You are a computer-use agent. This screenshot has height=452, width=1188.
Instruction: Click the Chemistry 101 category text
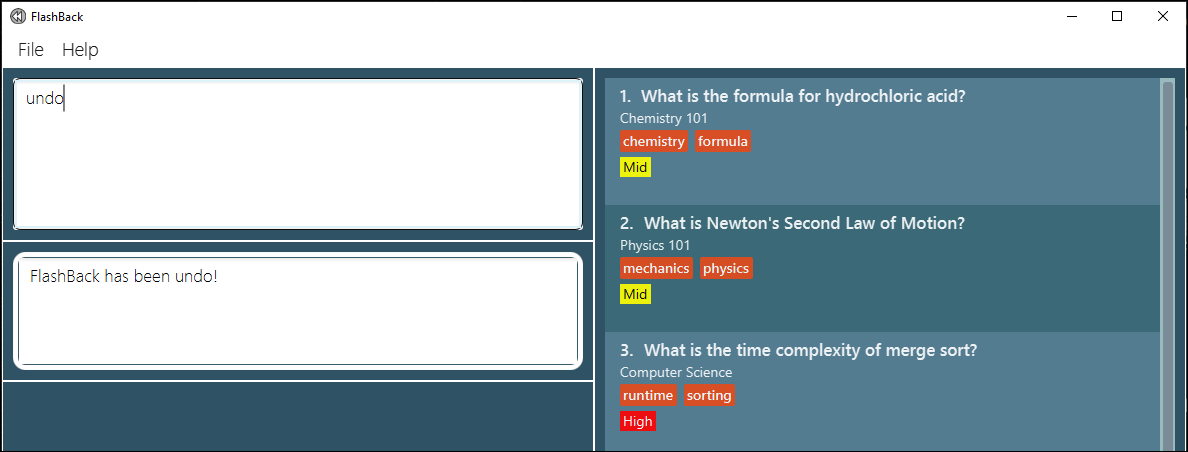(664, 118)
